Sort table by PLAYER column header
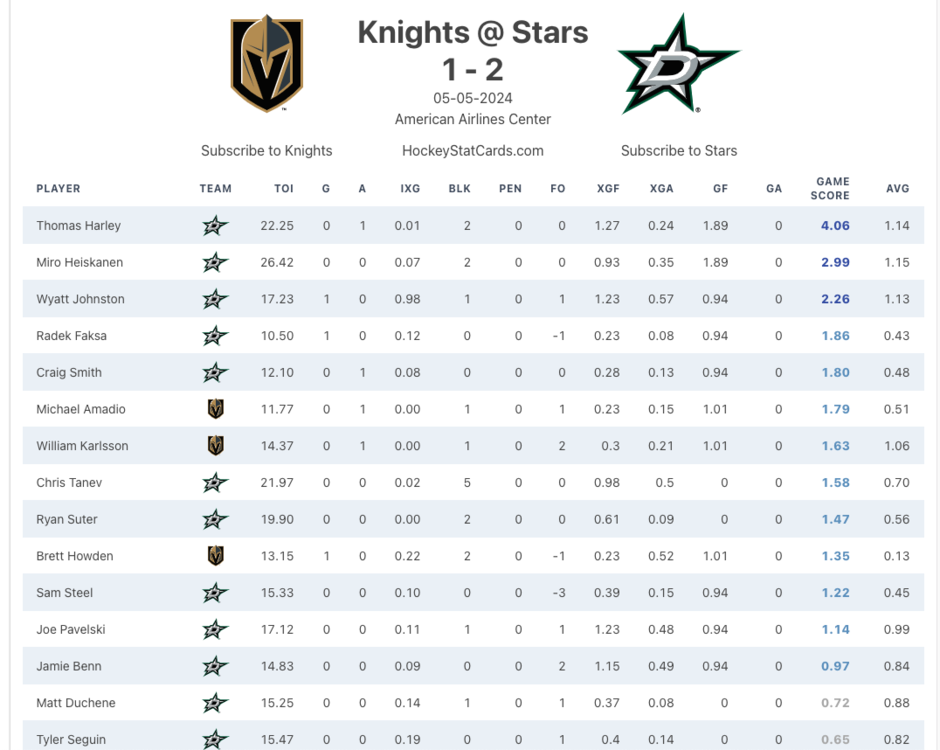 tap(58, 189)
